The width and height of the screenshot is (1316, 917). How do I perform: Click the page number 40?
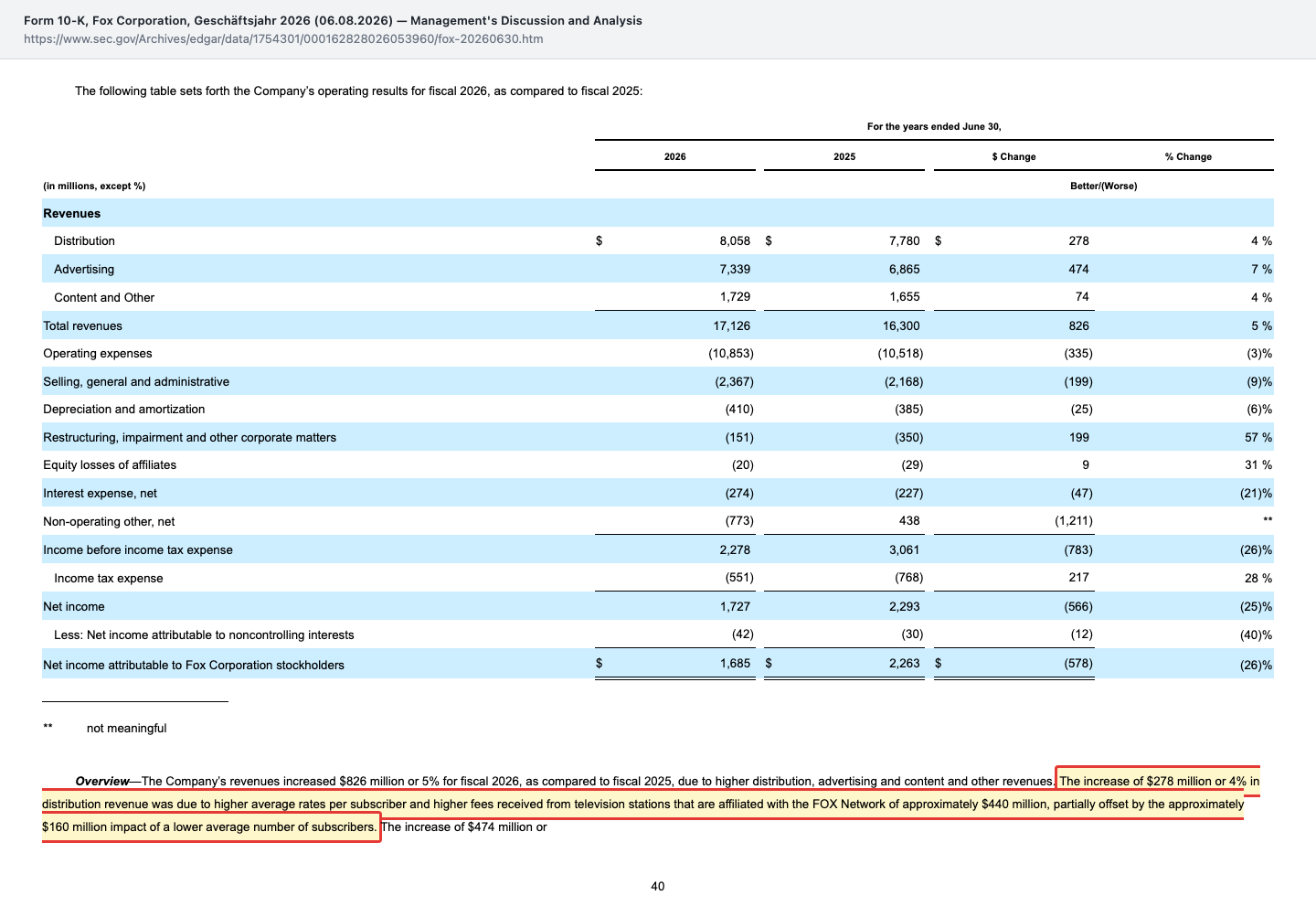[658, 886]
